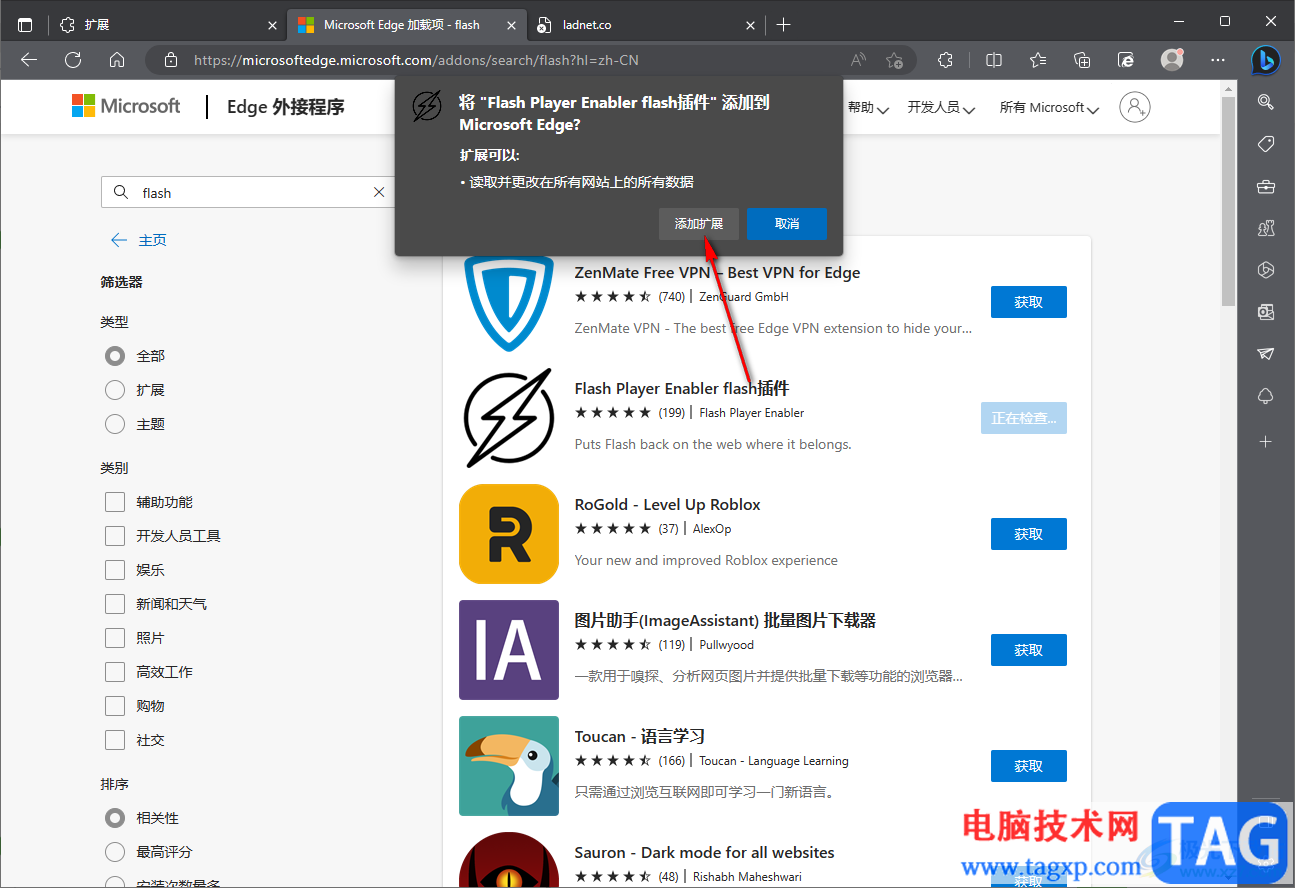Expand the 所有 Microsoft dropdown
Viewport: 1295px width, 888px height.
point(1049,108)
